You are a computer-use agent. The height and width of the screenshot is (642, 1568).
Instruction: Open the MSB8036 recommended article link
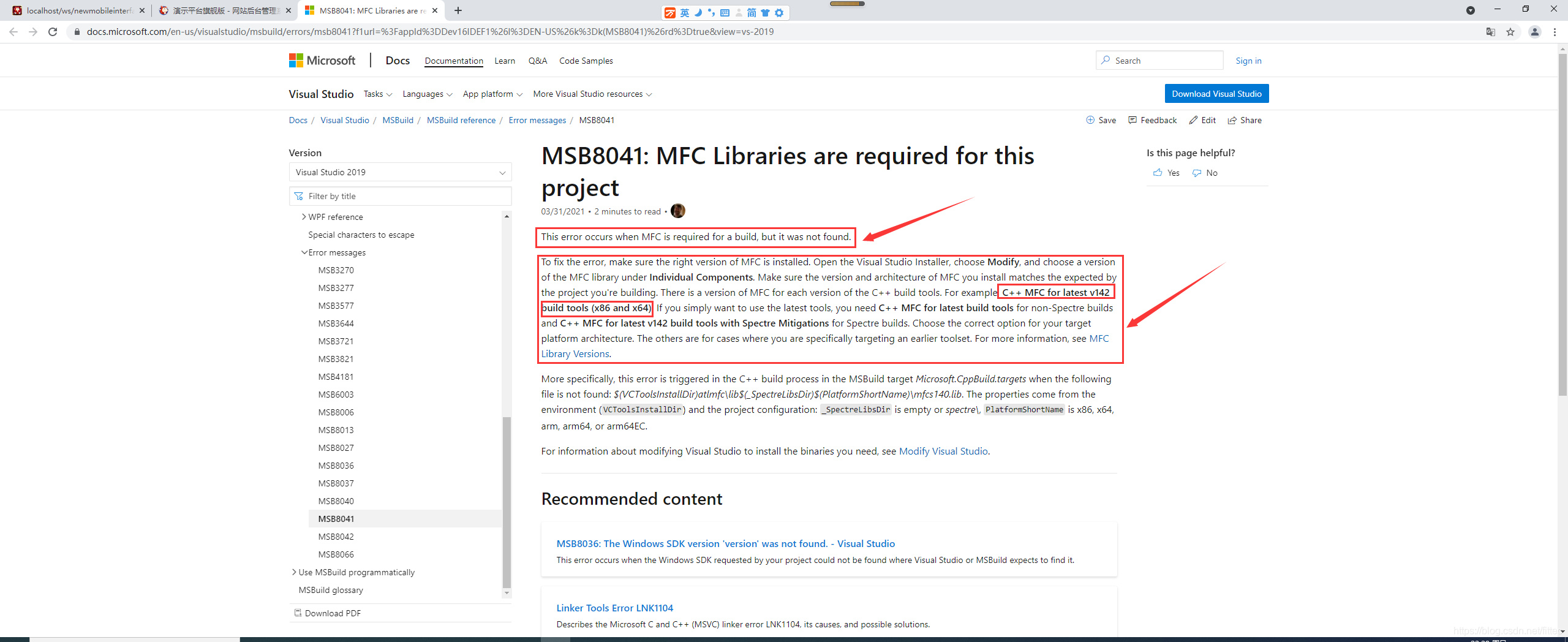click(x=725, y=543)
